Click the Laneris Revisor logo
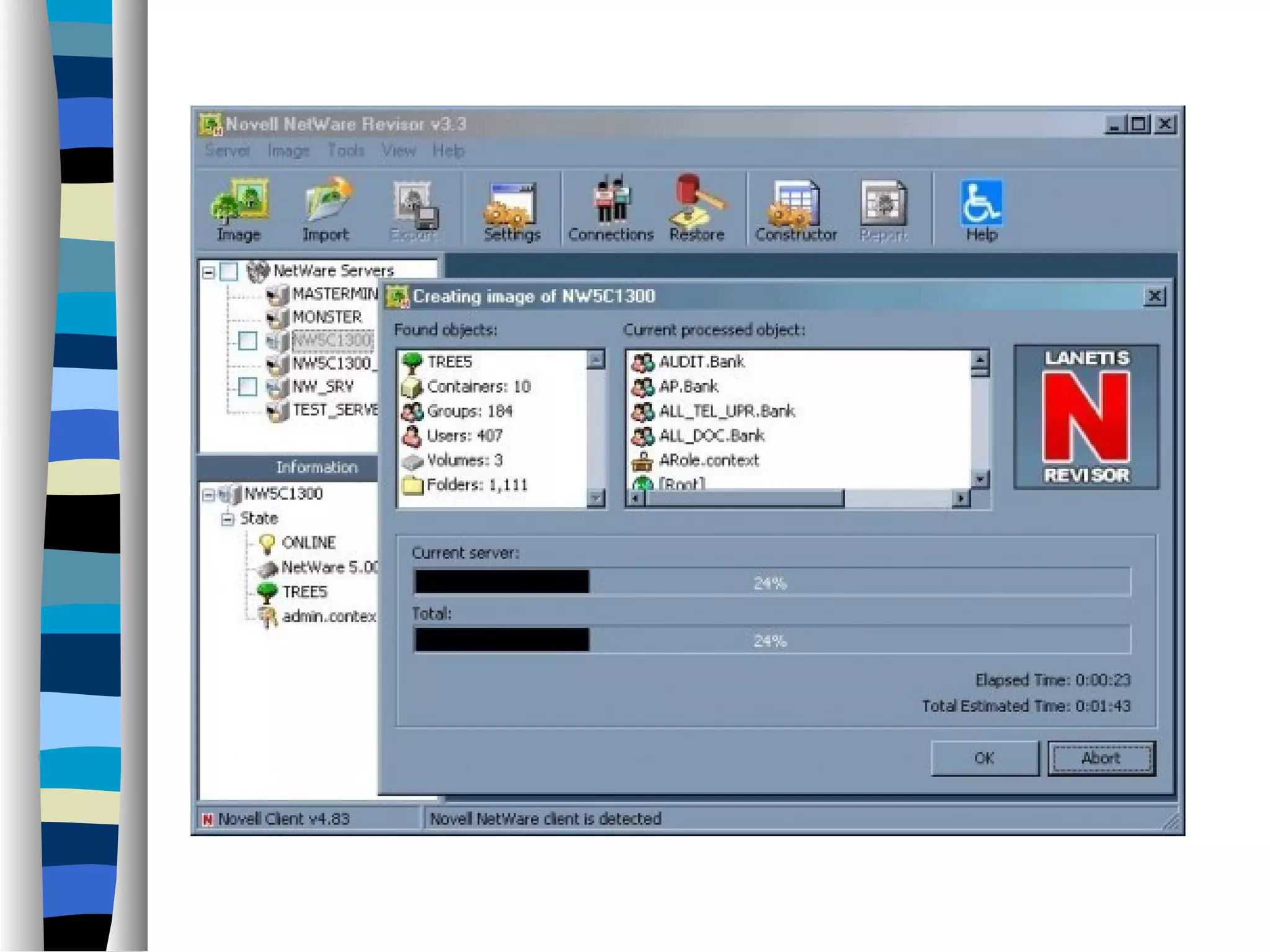The height and width of the screenshot is (952, 1270). pos(1086,417)
